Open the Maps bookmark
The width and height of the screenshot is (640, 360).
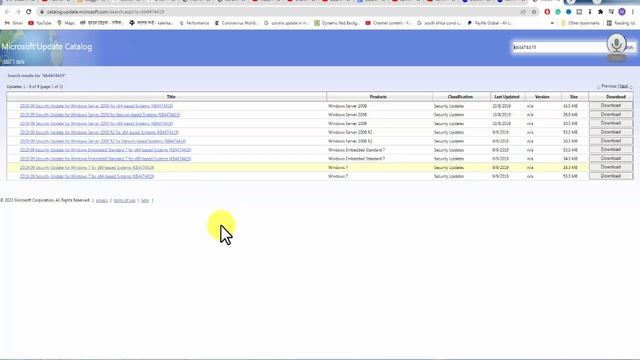tap(66, 23)
